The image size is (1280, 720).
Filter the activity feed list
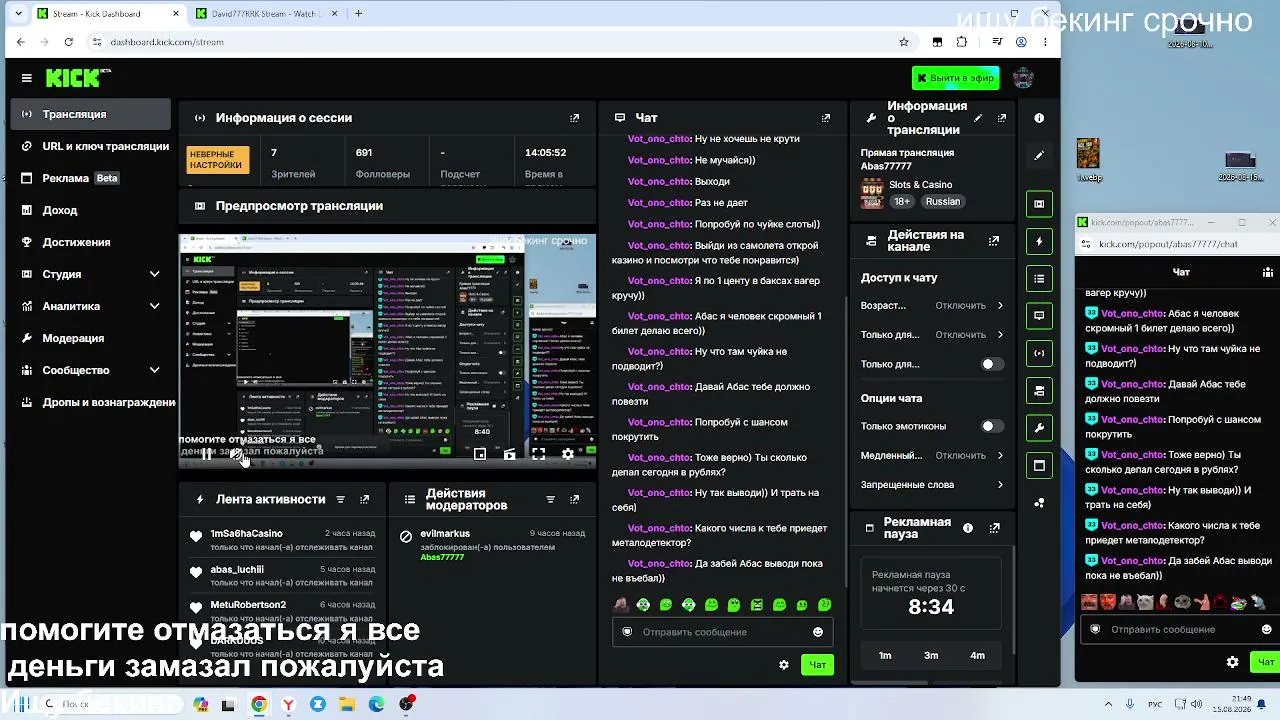[340, 499]
